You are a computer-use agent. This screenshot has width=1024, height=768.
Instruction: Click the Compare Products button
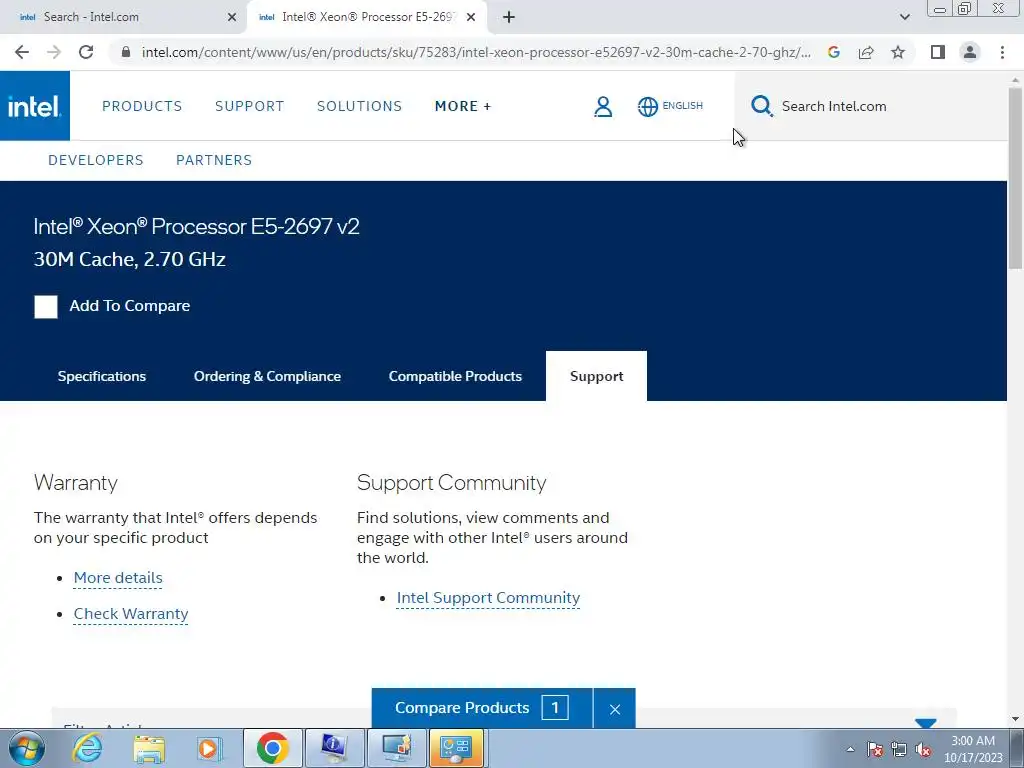click(x=482, y=708)
